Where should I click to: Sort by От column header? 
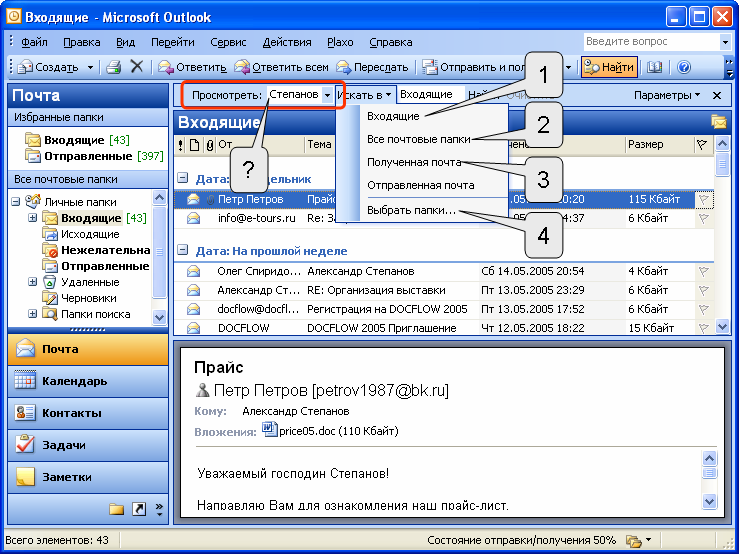(260, 145)
